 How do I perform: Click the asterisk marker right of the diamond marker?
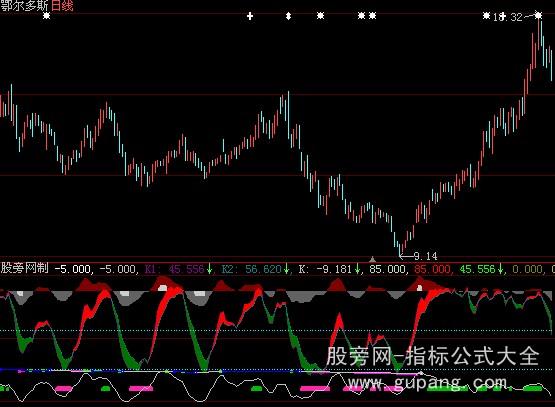(x=320, y=16)
